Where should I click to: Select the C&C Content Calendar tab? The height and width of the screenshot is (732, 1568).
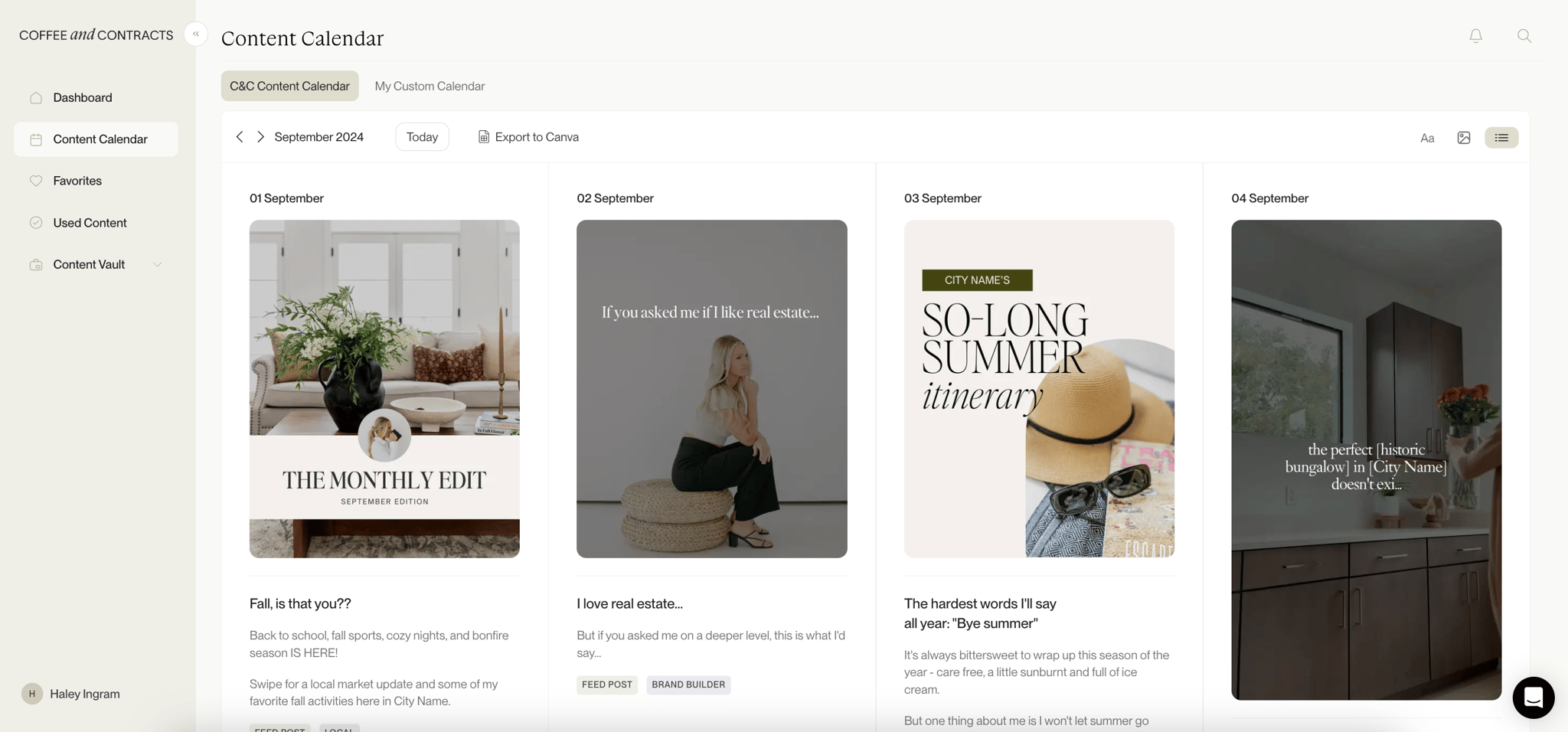coord(289,86)
